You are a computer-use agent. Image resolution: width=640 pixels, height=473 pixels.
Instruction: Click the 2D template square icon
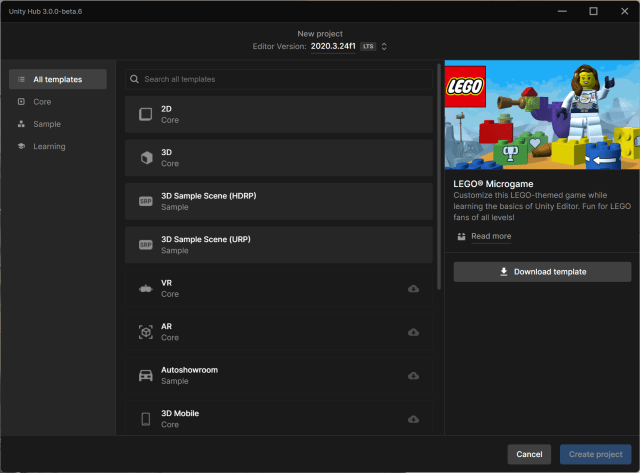tap(146, 114)
